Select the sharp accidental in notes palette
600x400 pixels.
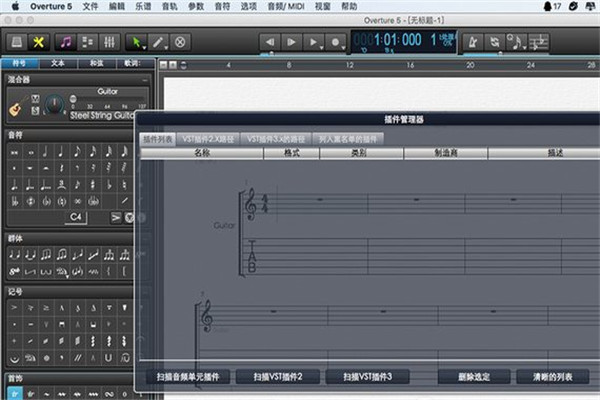93,185
